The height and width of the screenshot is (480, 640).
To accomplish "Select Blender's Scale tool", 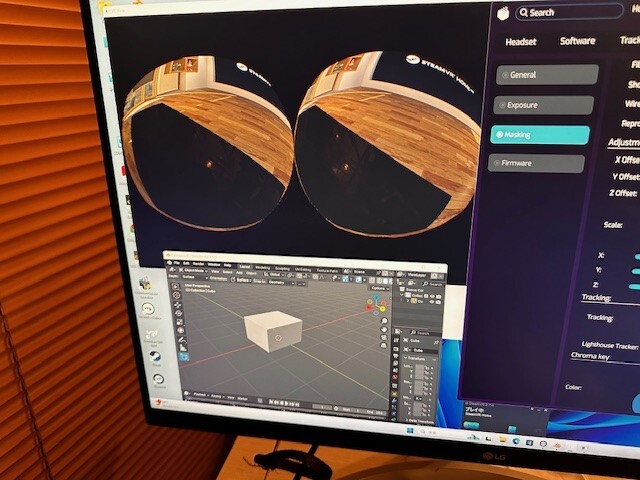I will coord(180,322).
